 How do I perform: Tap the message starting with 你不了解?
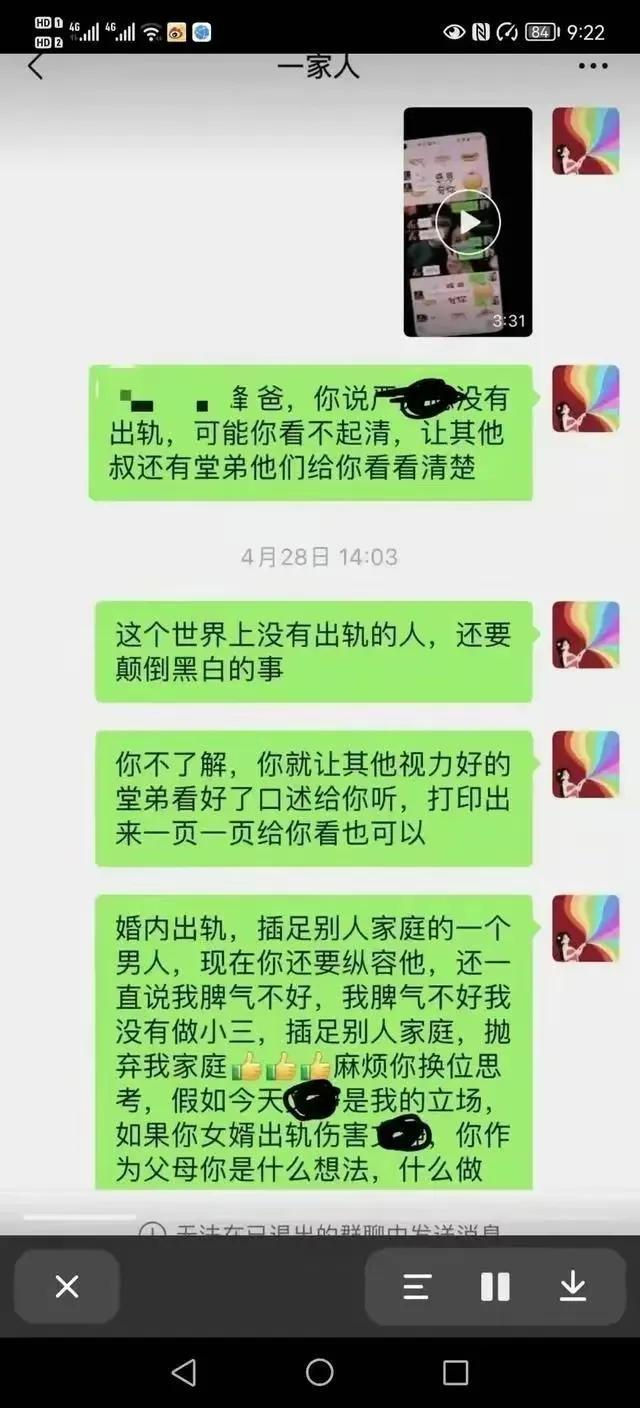(x=314, y=798)
